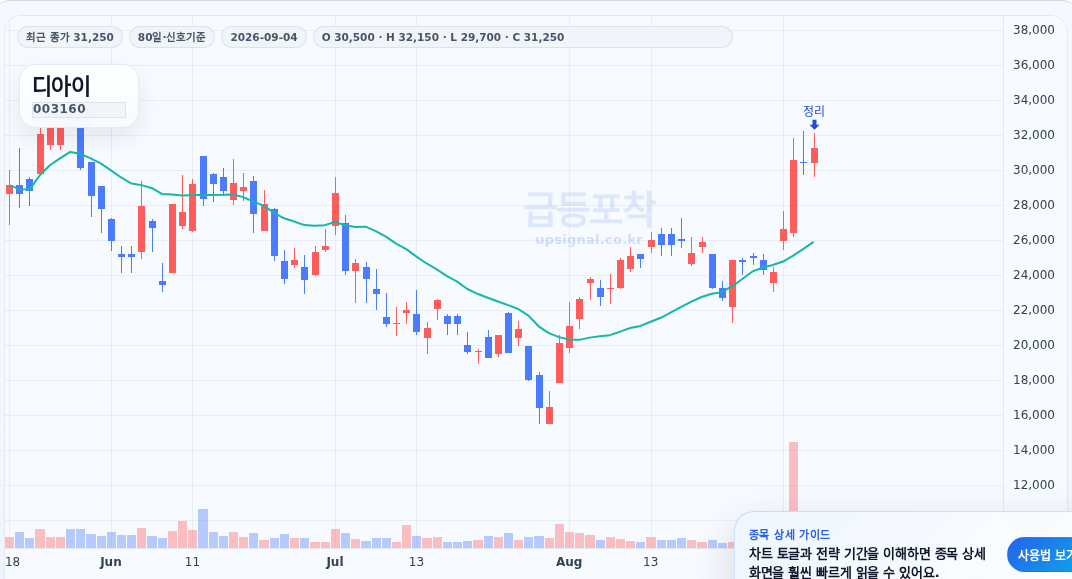Click the 16,000 price axis label
1072x579 pixels.
click(x=1034, y=415)
